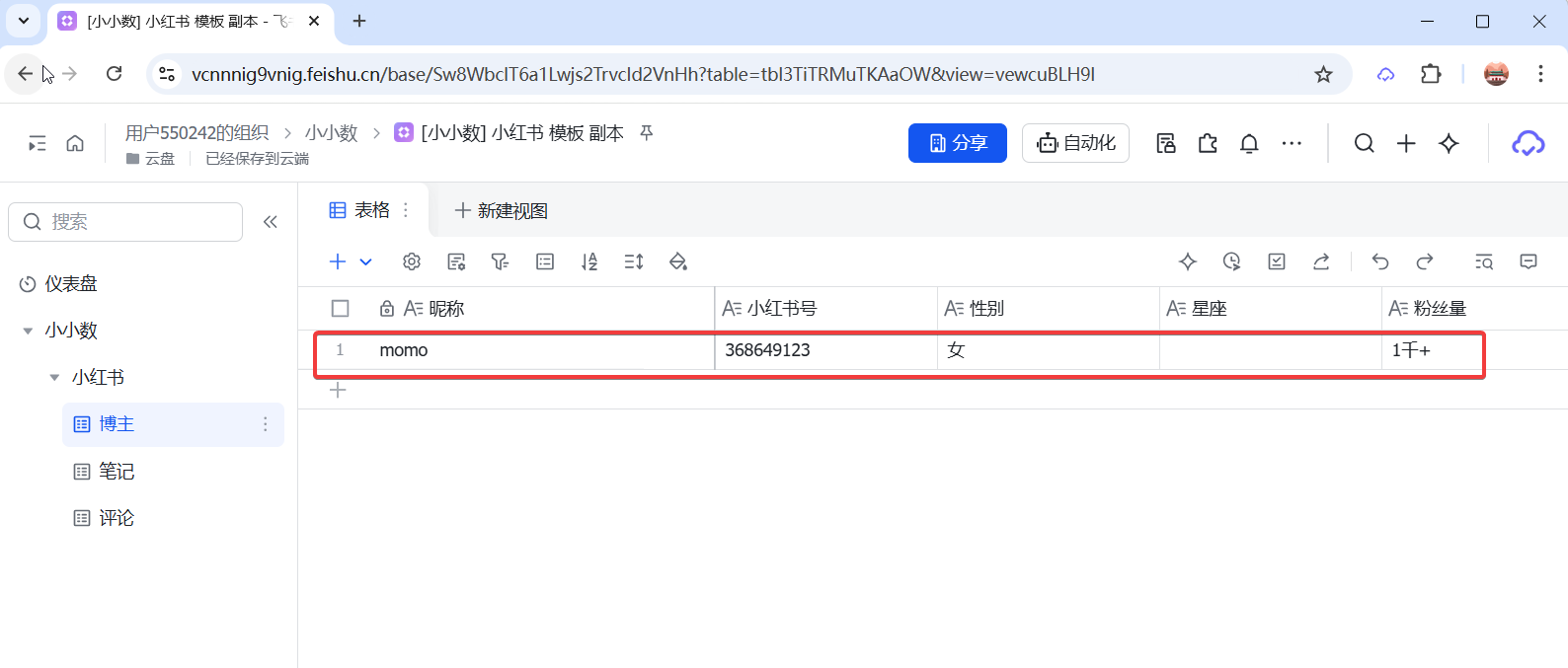Undo the last action

pyautogui.click(x=1380, y=261)
